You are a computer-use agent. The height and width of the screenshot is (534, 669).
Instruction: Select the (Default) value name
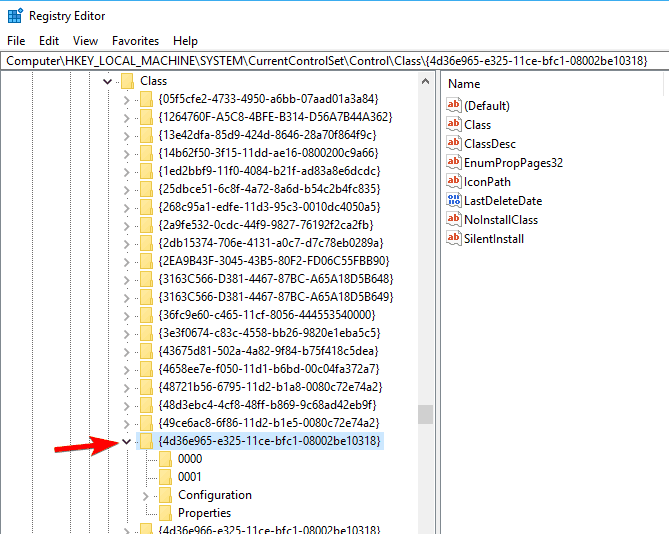click(487, 106)
